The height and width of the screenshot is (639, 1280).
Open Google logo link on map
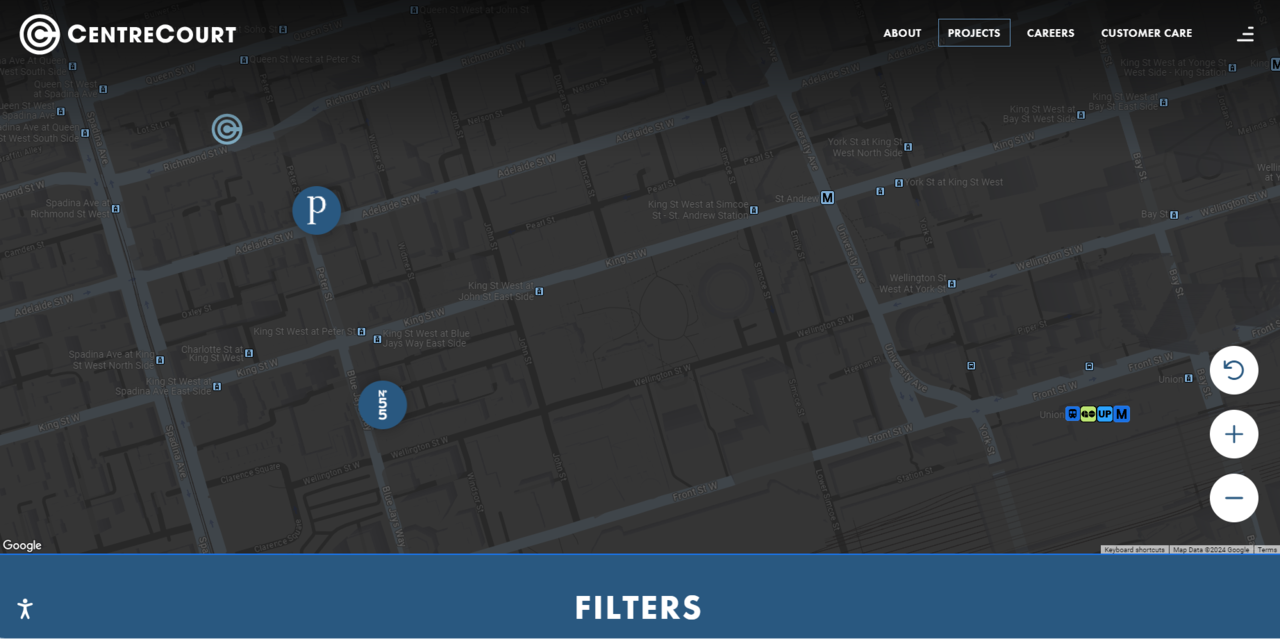tap(22, 545)
